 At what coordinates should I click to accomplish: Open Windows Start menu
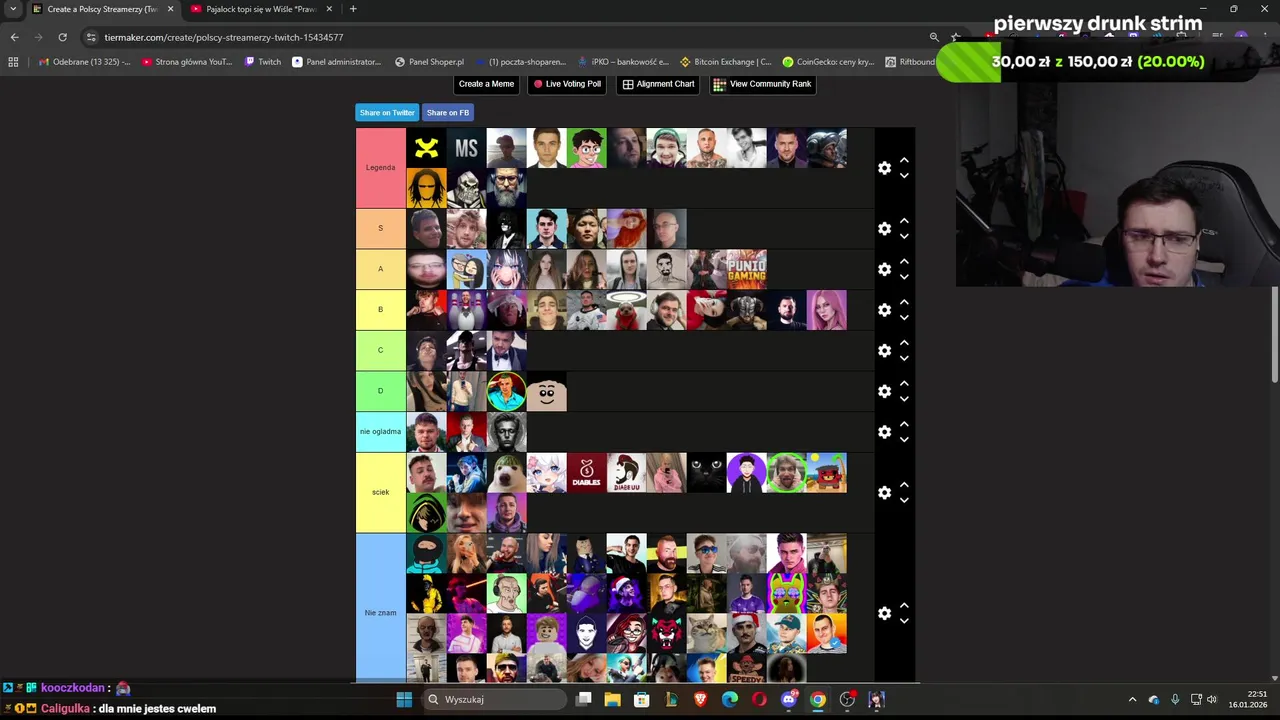click(404, 699)
